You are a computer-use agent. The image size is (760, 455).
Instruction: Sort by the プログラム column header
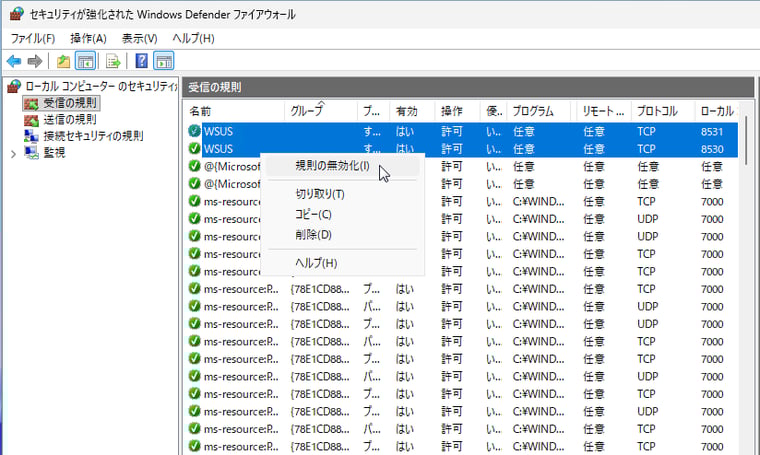(x=538, y=111)
